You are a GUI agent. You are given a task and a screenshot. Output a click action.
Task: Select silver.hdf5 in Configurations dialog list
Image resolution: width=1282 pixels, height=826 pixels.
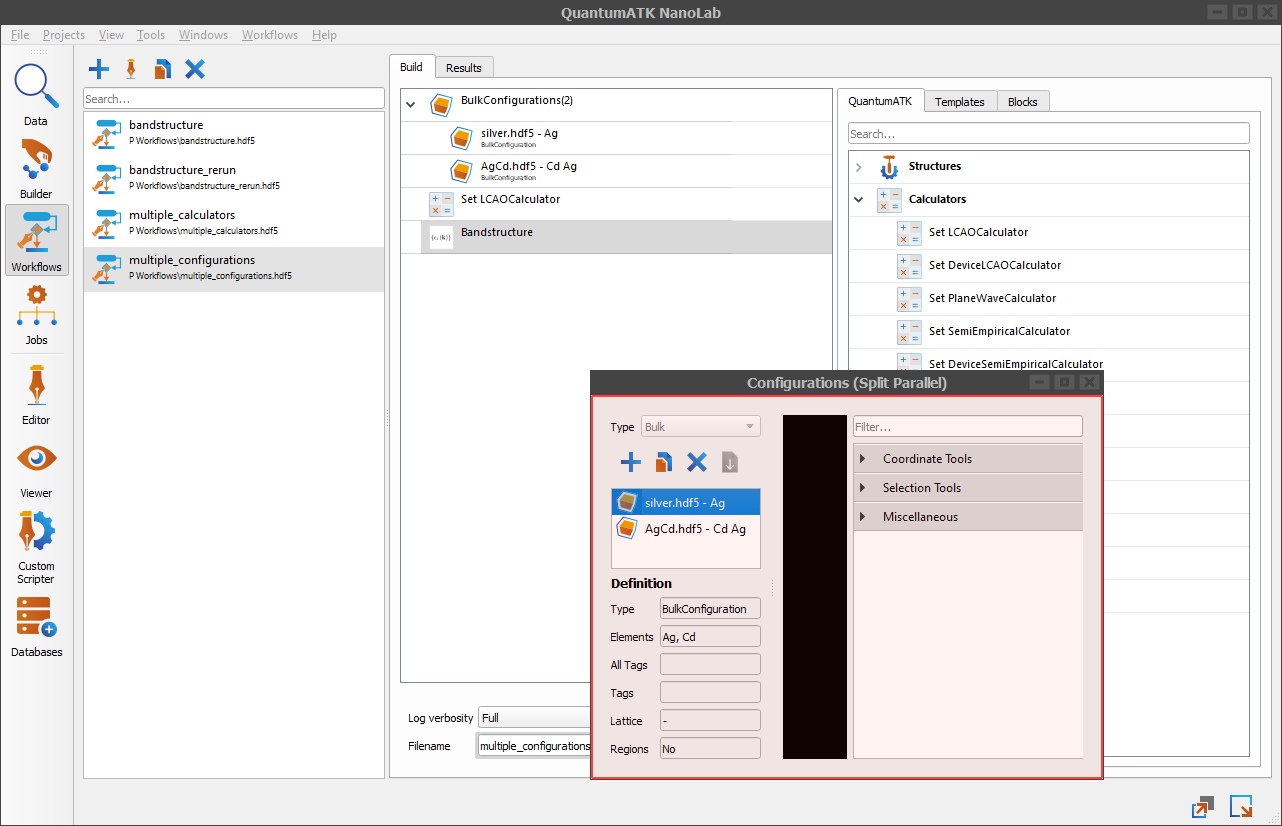pos(686,503)
